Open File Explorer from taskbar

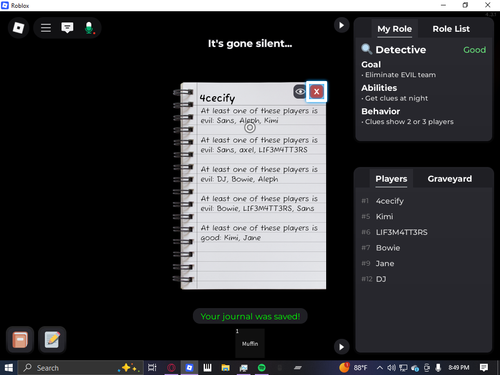[x=226, y=368]
